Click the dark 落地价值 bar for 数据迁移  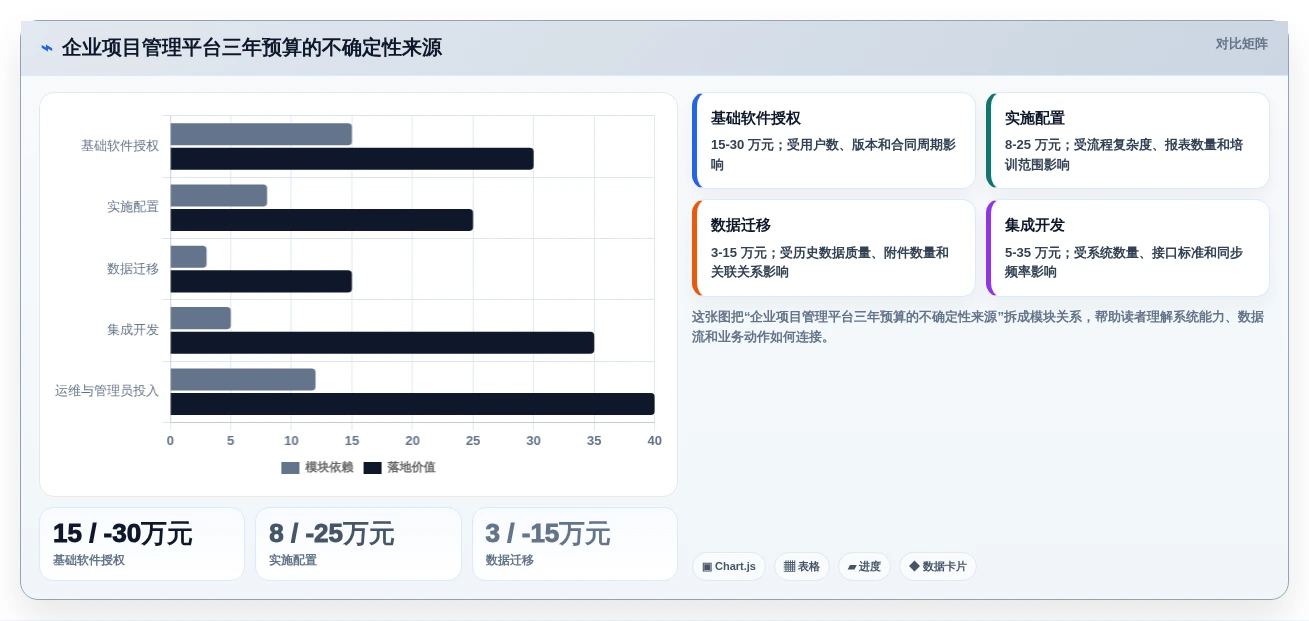point(261,281)
